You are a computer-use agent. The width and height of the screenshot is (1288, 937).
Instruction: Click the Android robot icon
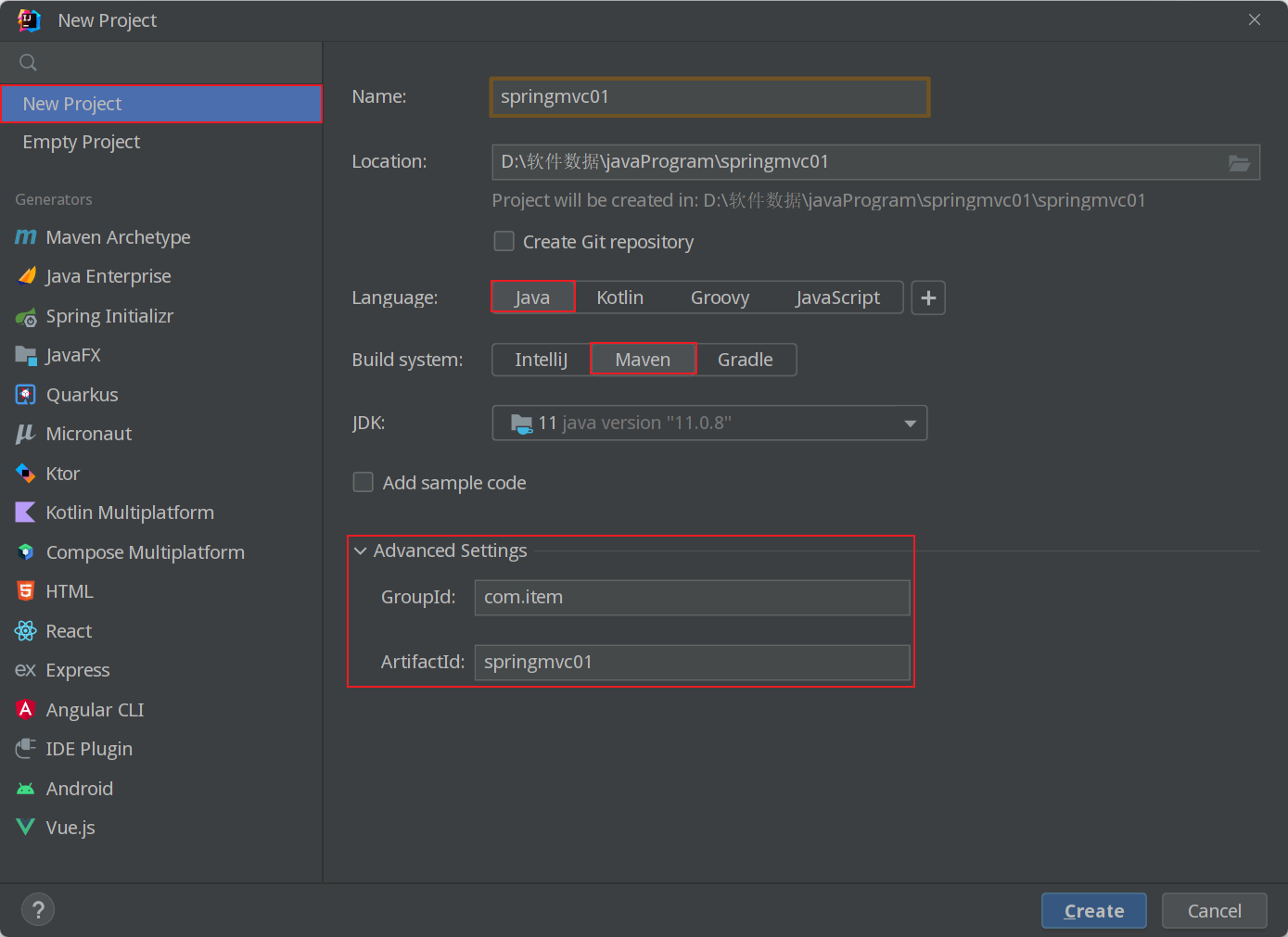coord(26,789)
